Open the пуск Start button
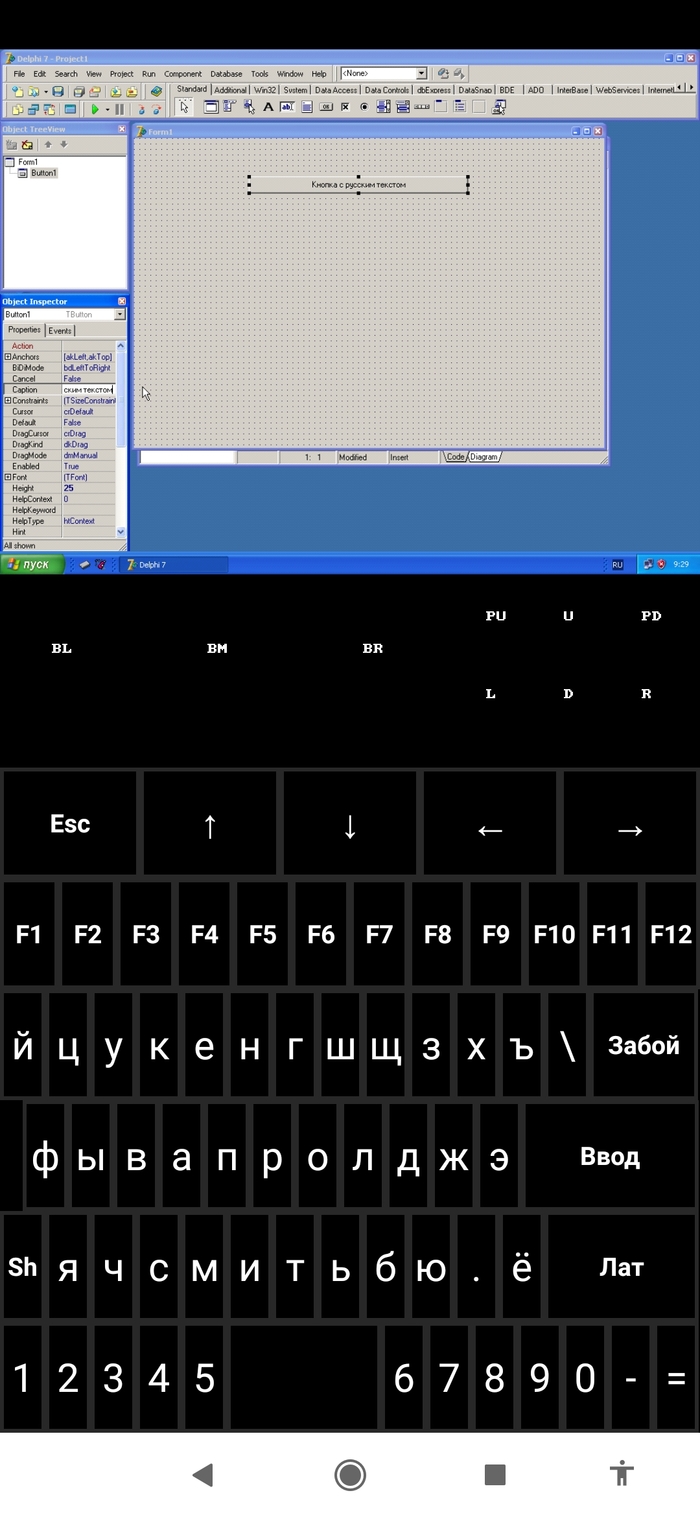Screen dimensions: 700x1517 32,565
